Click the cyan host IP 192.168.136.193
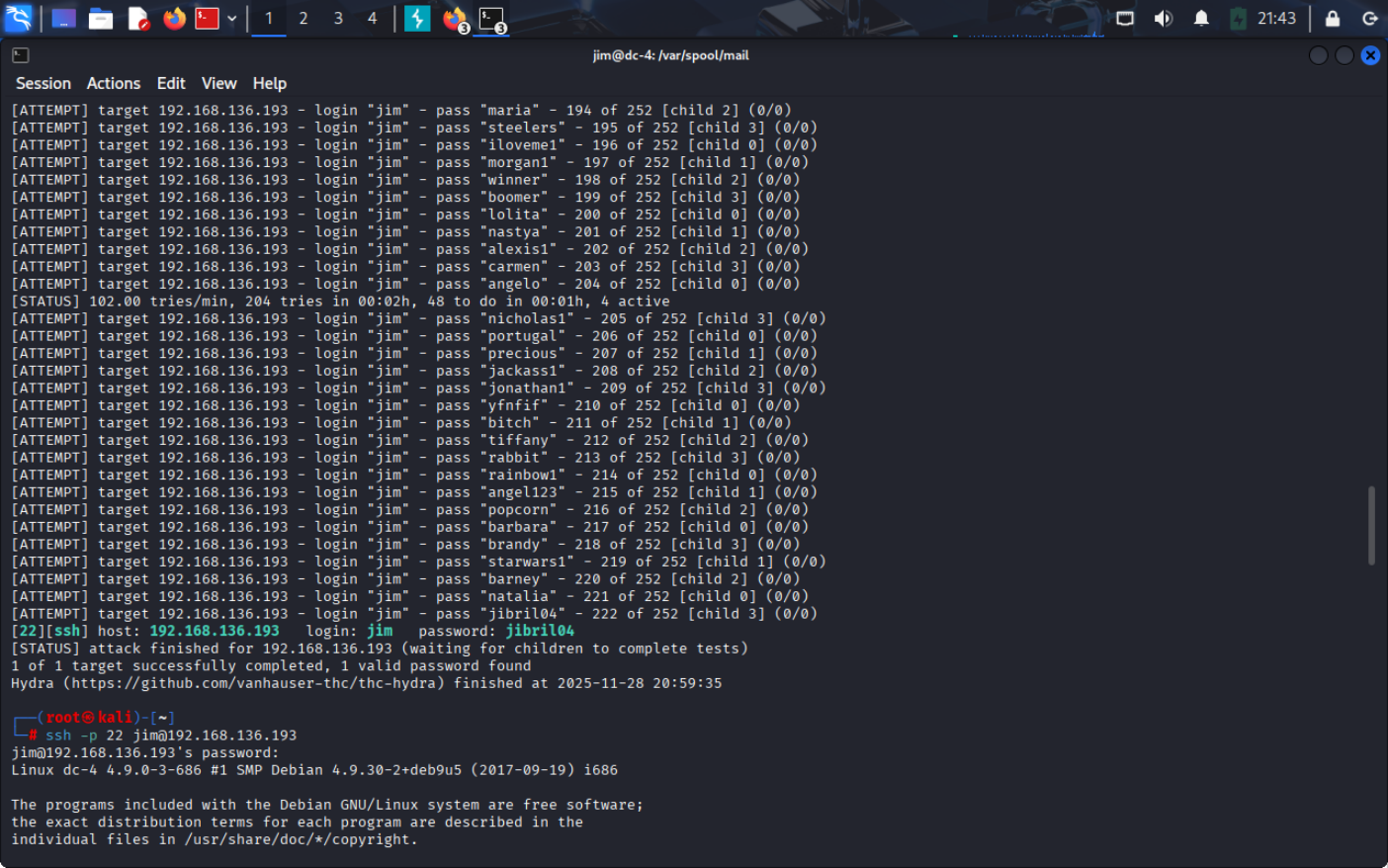Viewport: 1388px width, 868px height. pyautogui.click(x=215, y=631)
